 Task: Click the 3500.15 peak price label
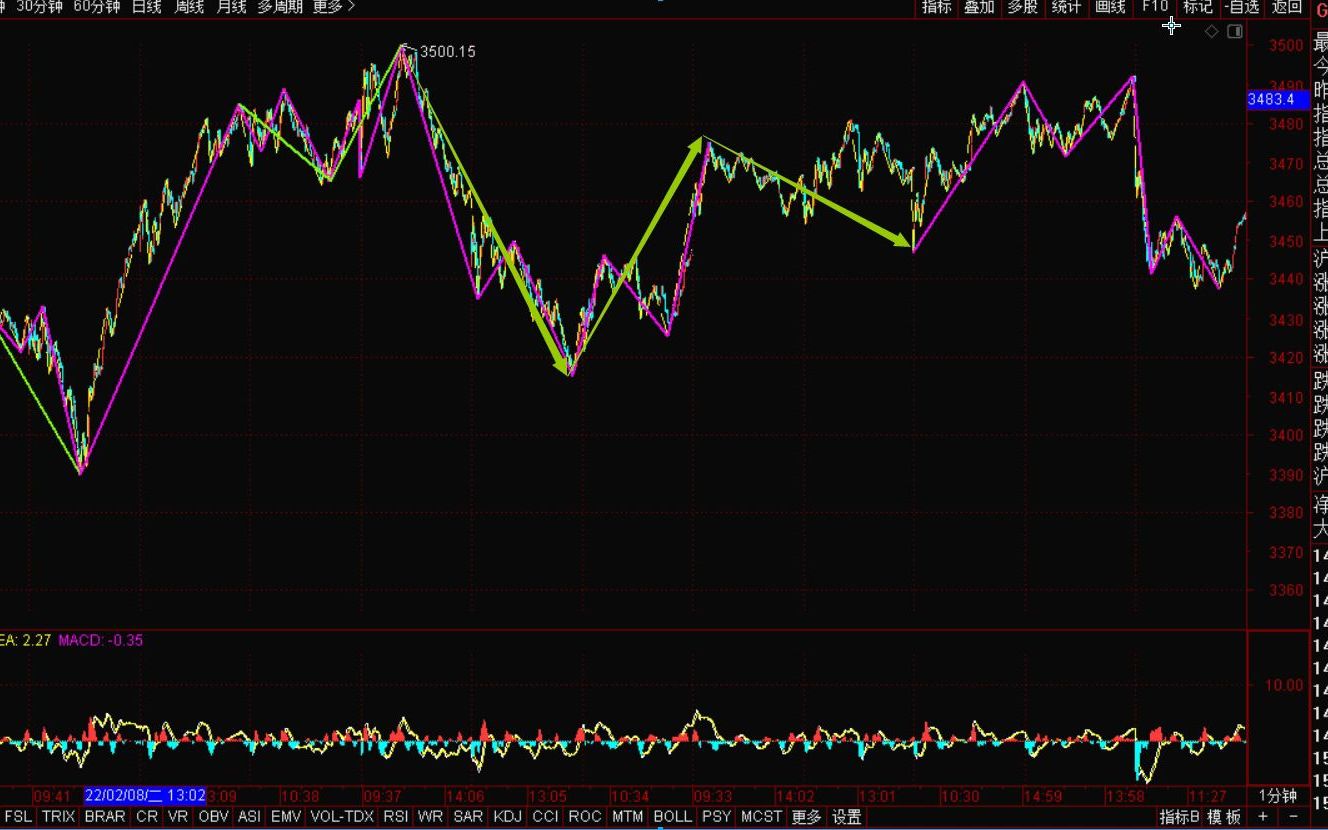pos(447,51)
